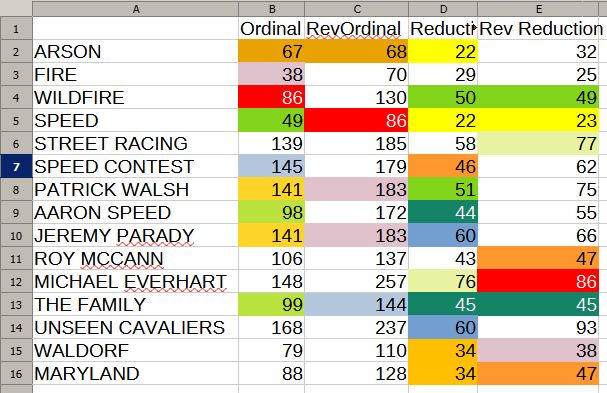This screenshot has width=607, height=393.
Task: Click MICHAEL EVERHART's RevOrdinal value 257
Action: tap(357, 281)
